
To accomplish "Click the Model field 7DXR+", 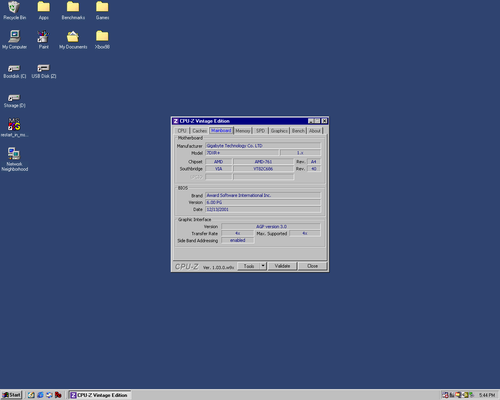I will [x=242, y=153].
